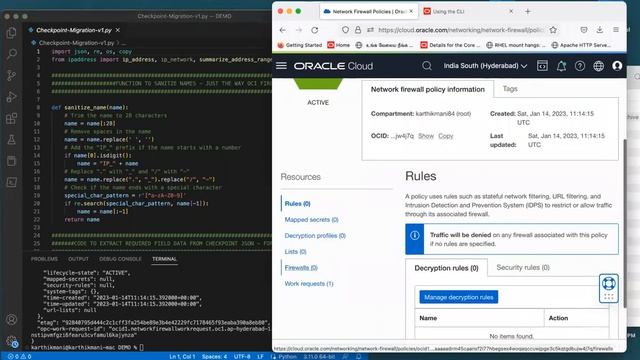Open Firewalls (0) resource link

[x=301, y=268]
